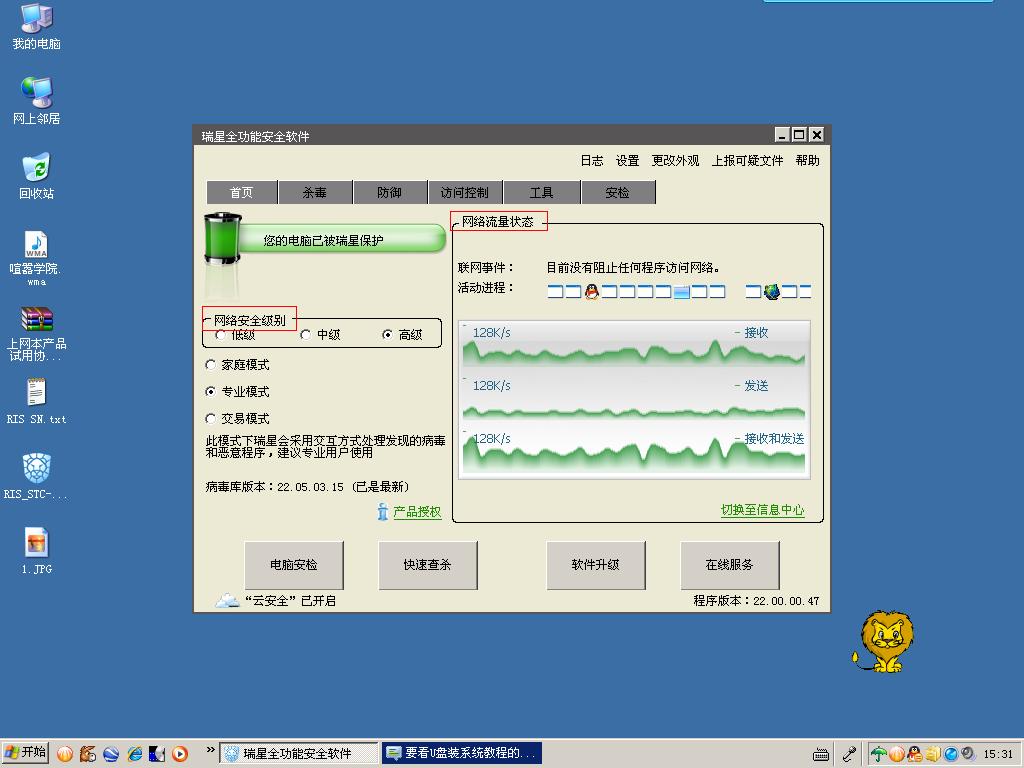Choose 家庭模式 home mode
1024x768 pixels.
(x=237, y=364)
